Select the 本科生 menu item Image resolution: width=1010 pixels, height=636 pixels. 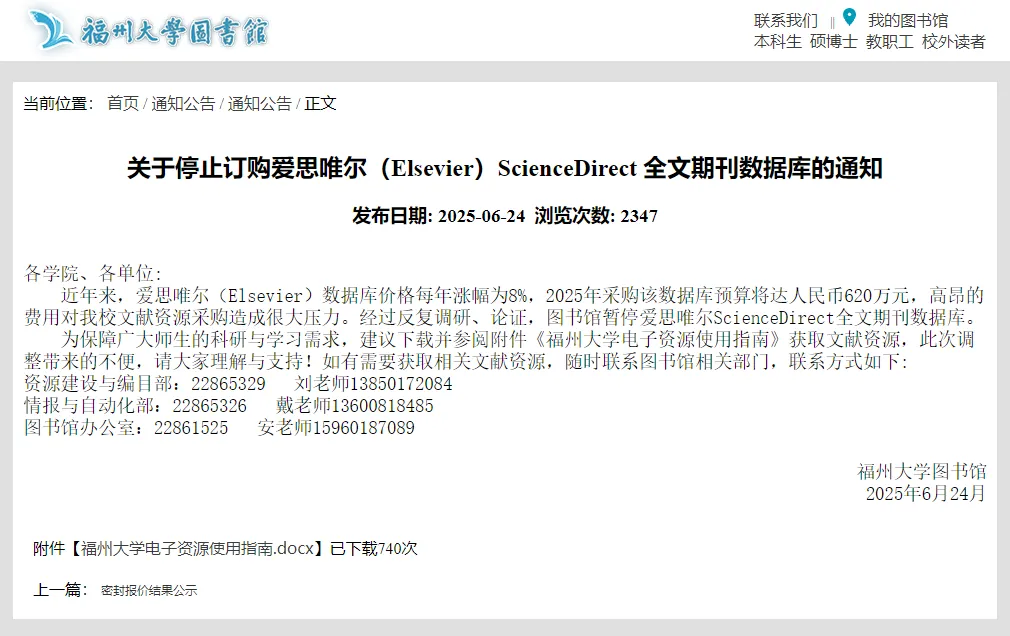[x=777, y=42]
